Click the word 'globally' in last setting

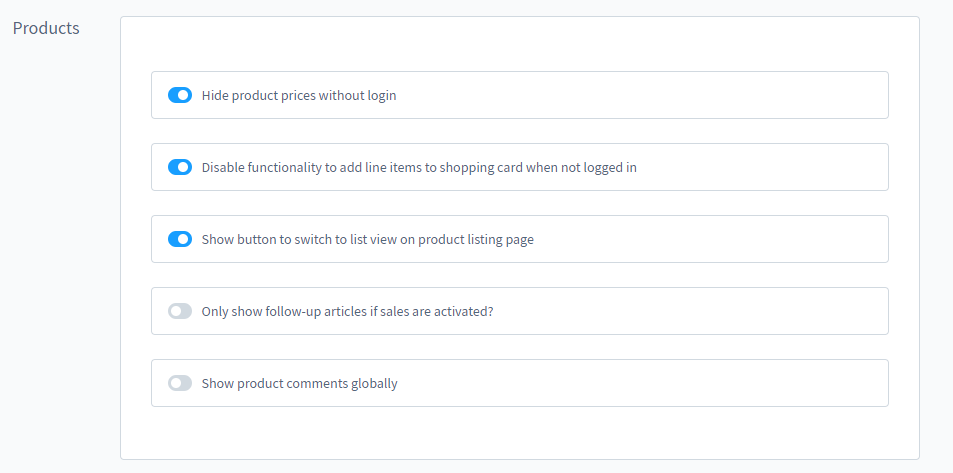(x=374, y=384)
